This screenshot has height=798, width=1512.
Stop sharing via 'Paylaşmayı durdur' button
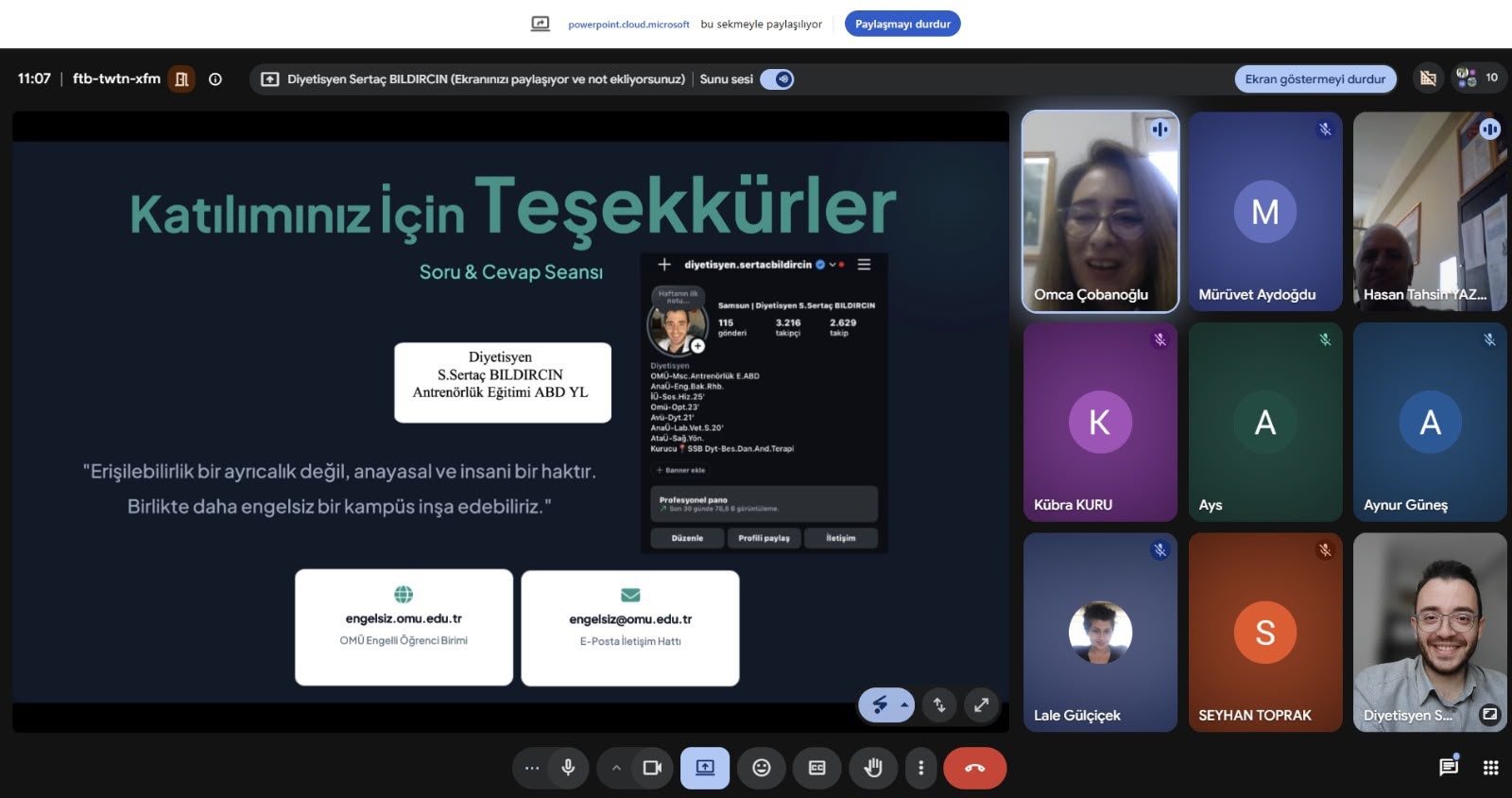902,24
